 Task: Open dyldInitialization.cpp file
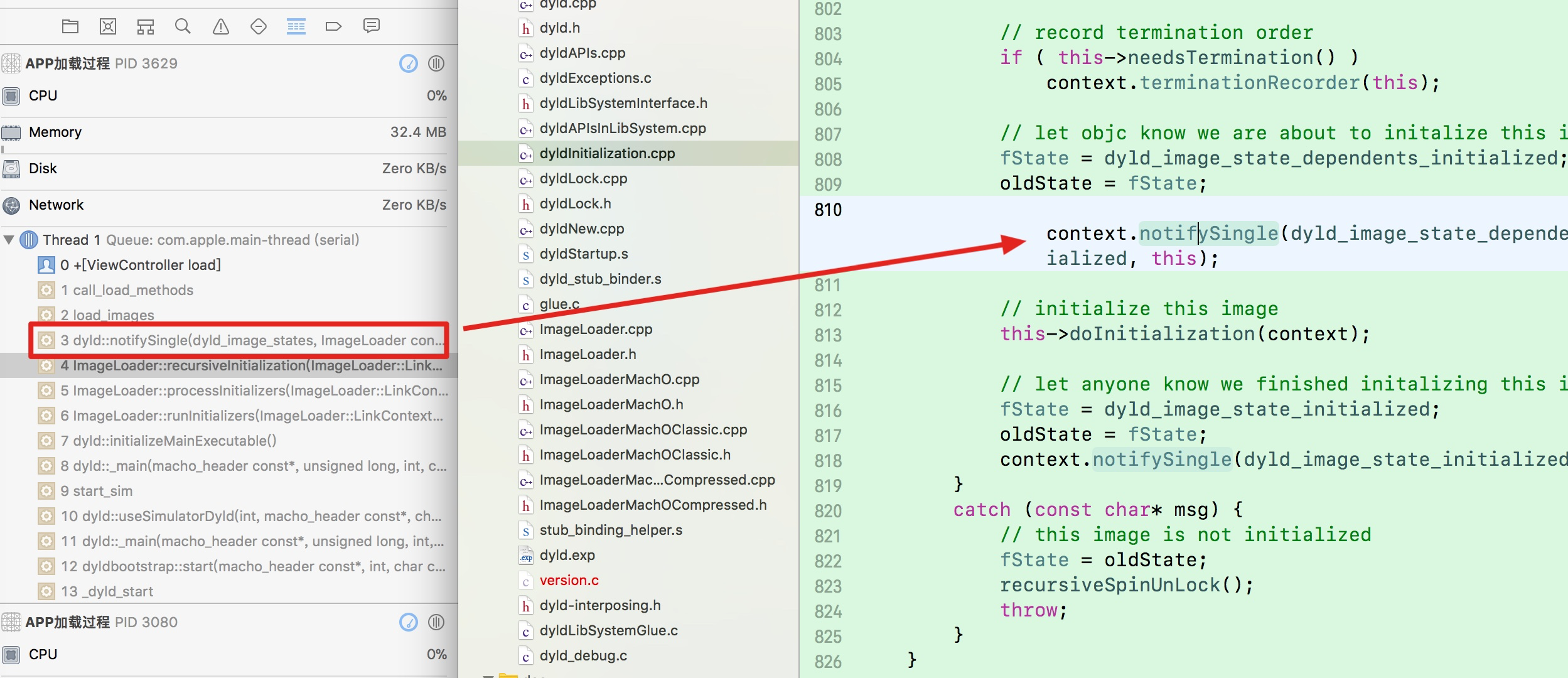(607, 153)
